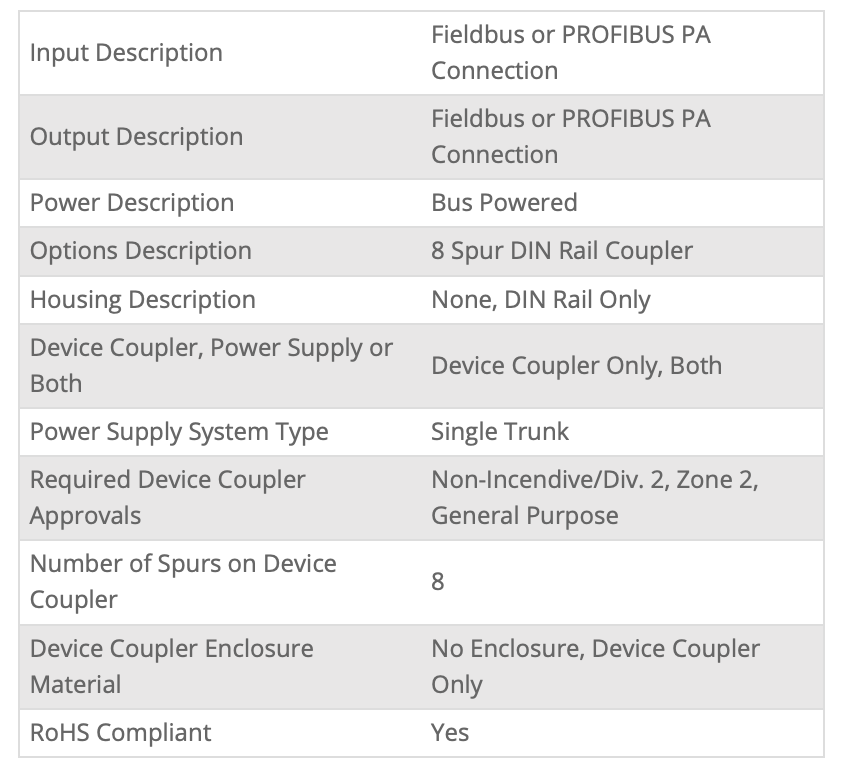The image size is (846, 778).
Task: Select "8 Spur DIN Rail Coupler" text
Action: (561, 251)
